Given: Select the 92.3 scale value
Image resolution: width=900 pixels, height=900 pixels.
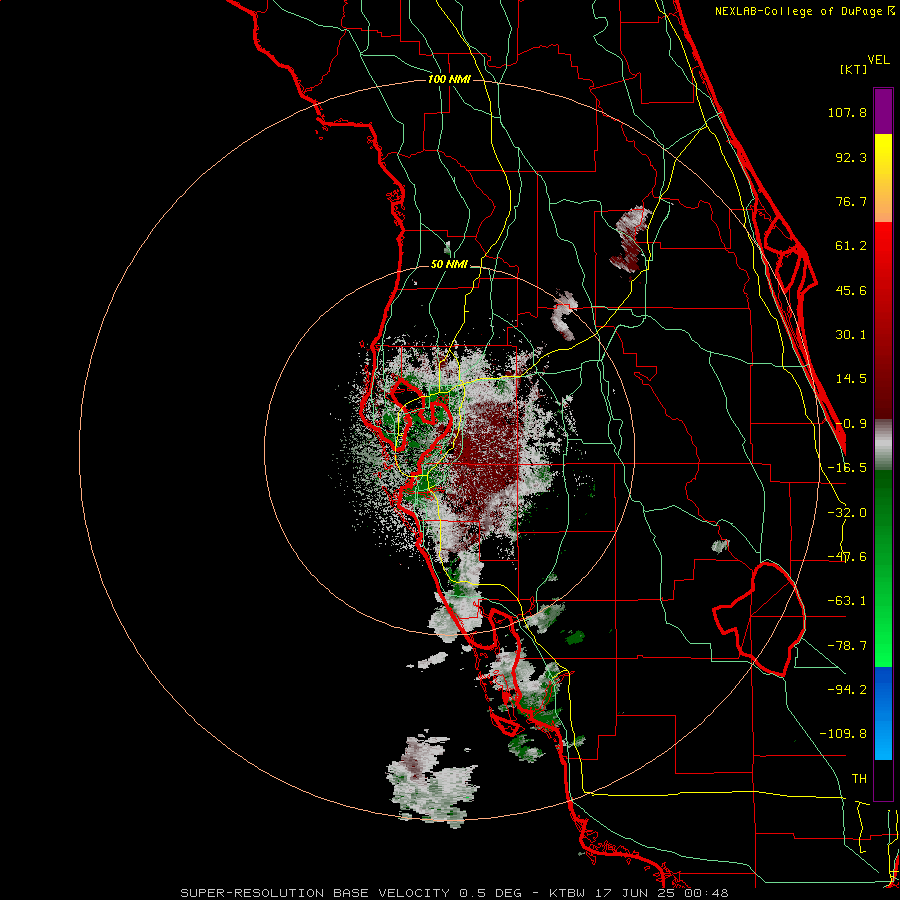Looking at the screenshot, I should click(851, 157).
